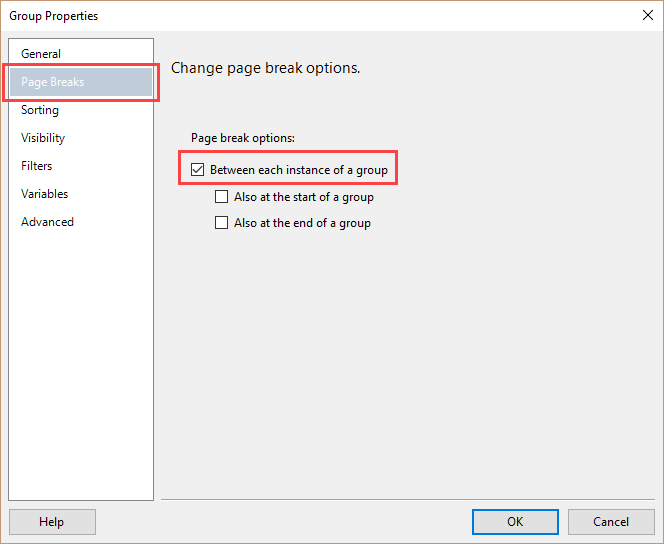Screen dimensions: 664x544
Task: Enable the Also at start checkbox
Action: pos(221,196)
